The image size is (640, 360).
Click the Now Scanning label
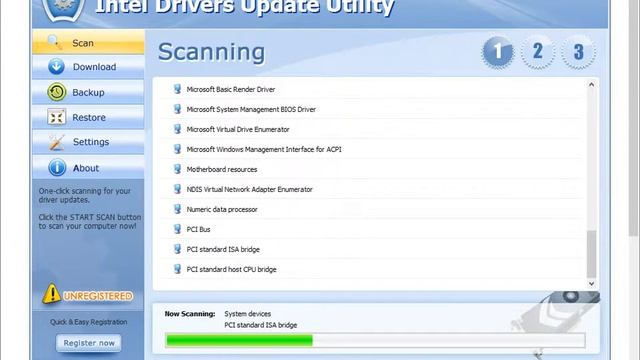click(190, 314)
